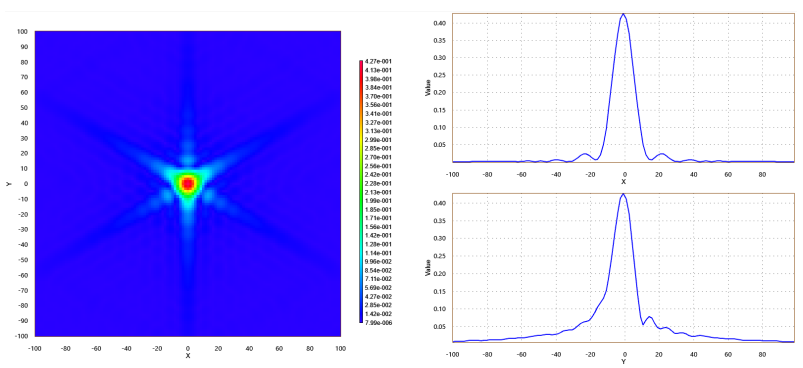The image size is (803, 368).
Task: Click the 5.69e-002 legend label
Action: 378,288
